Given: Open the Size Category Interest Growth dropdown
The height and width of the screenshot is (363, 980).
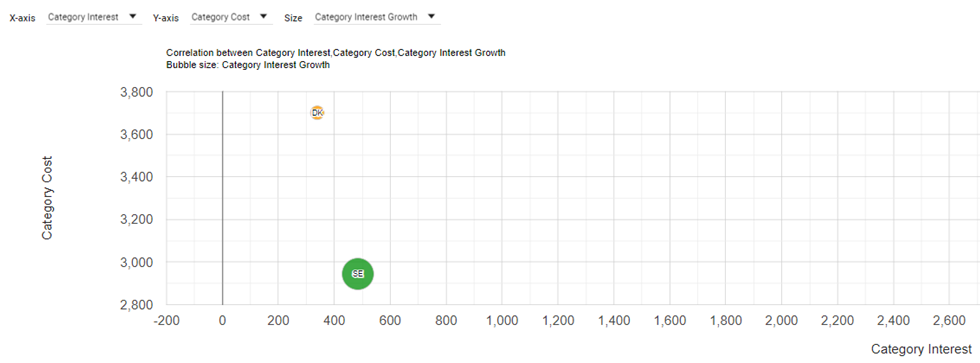Looking at the screenshot, I should (x=376, y=17).
